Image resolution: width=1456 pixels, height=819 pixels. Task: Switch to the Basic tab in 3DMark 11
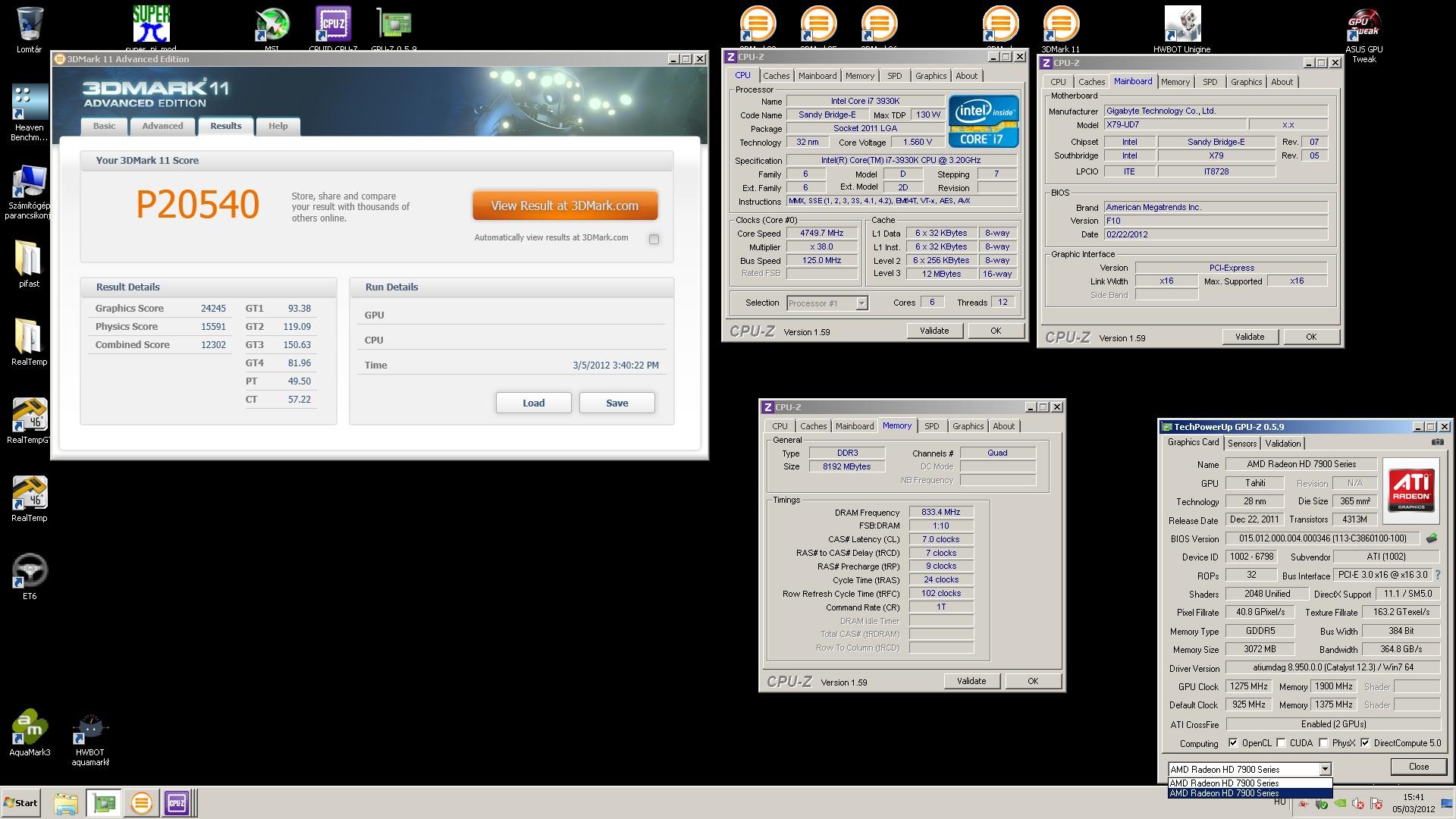pyautogui.click(x=105, y=127)
